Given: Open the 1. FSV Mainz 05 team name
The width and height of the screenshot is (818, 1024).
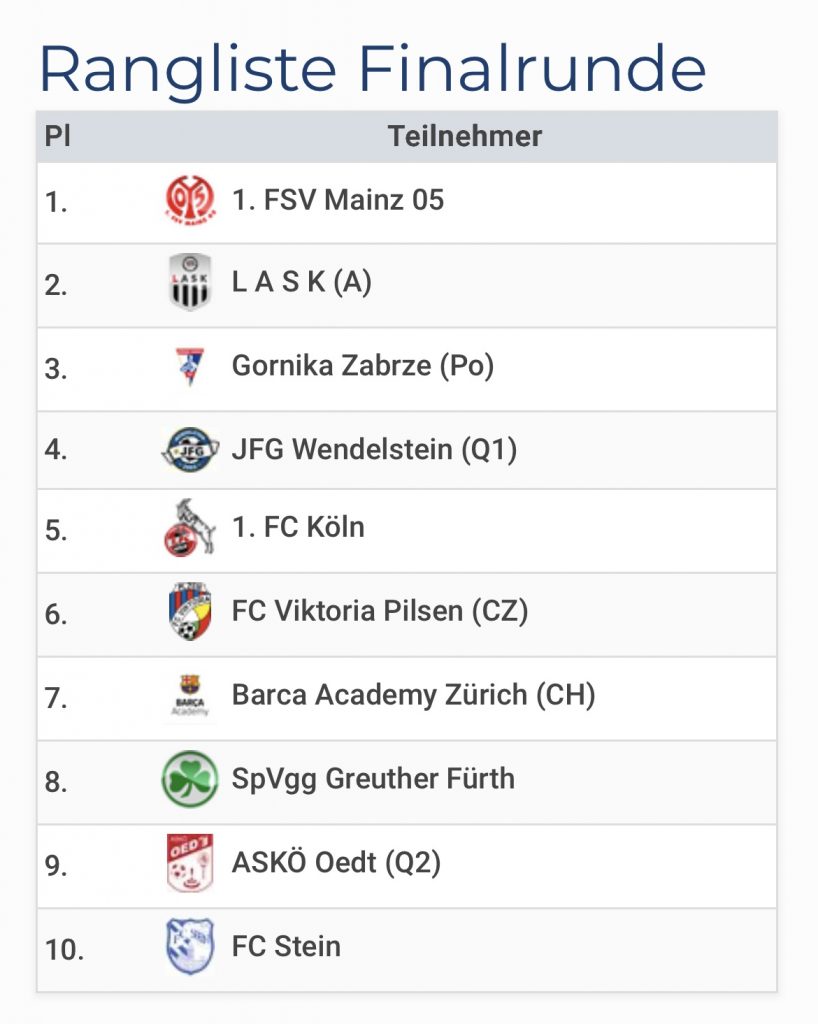Looking at the screenshot, I should point(338,200).
